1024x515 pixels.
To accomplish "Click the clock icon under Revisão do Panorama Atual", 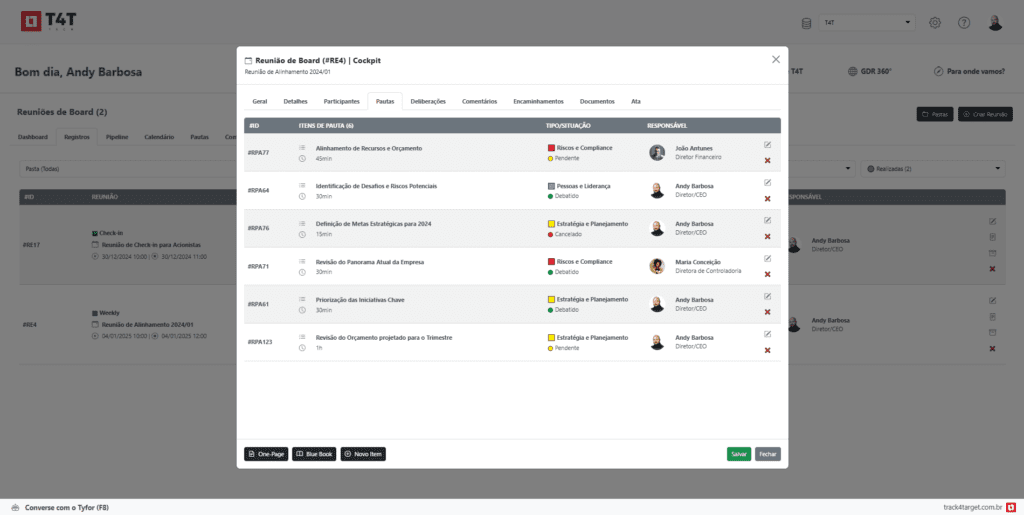I will (302, 272).
